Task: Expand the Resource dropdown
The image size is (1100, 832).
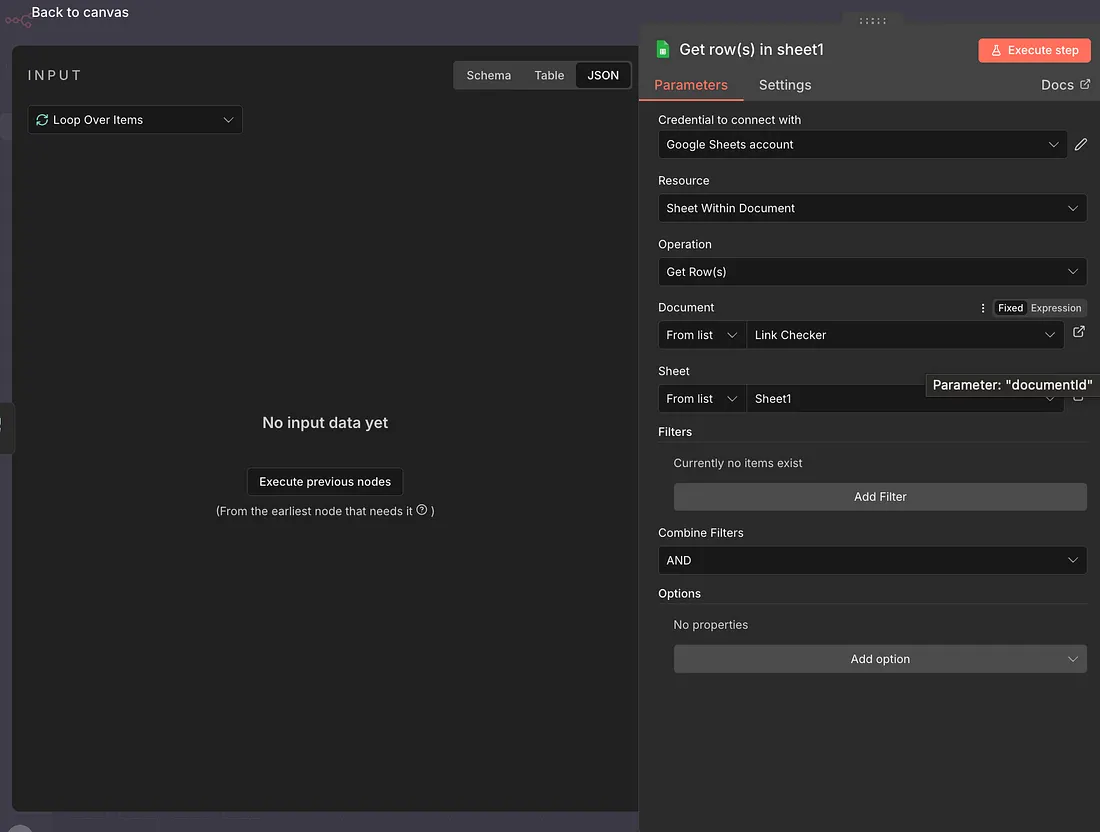Action: coord(871,208)
